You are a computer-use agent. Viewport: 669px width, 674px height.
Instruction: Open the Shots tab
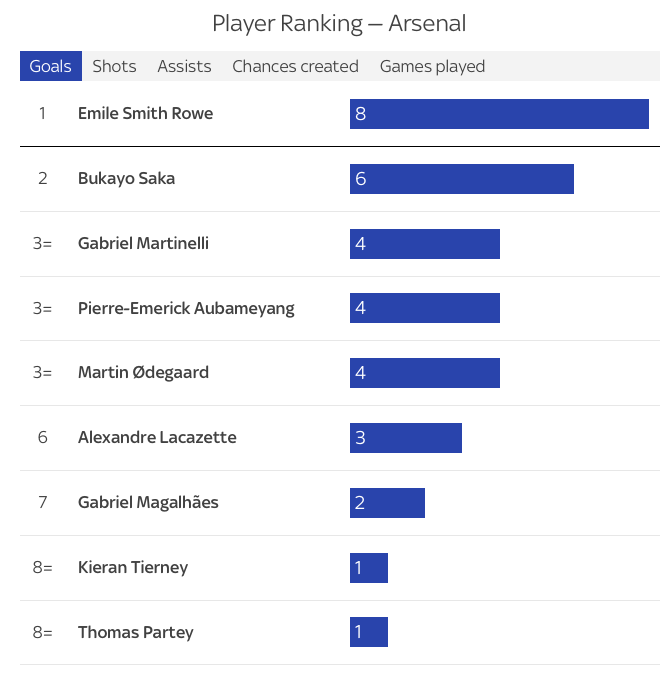pos(114,66)
